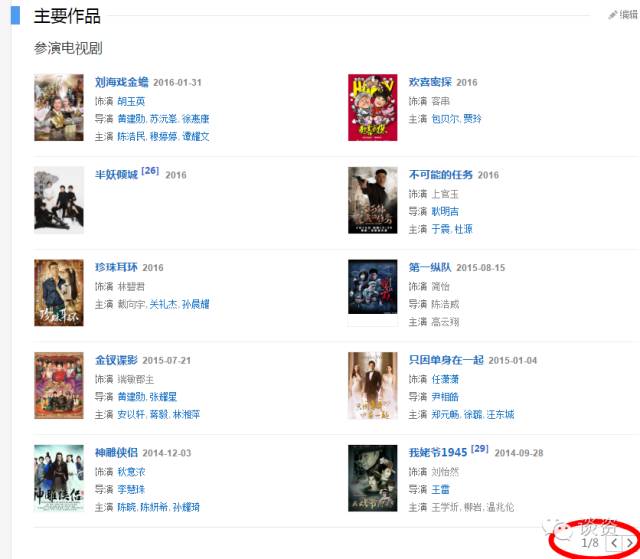The height and width of the screenshot is (559, 640).
Task: Open reference 26 citation link
Action: click(150, 171)
